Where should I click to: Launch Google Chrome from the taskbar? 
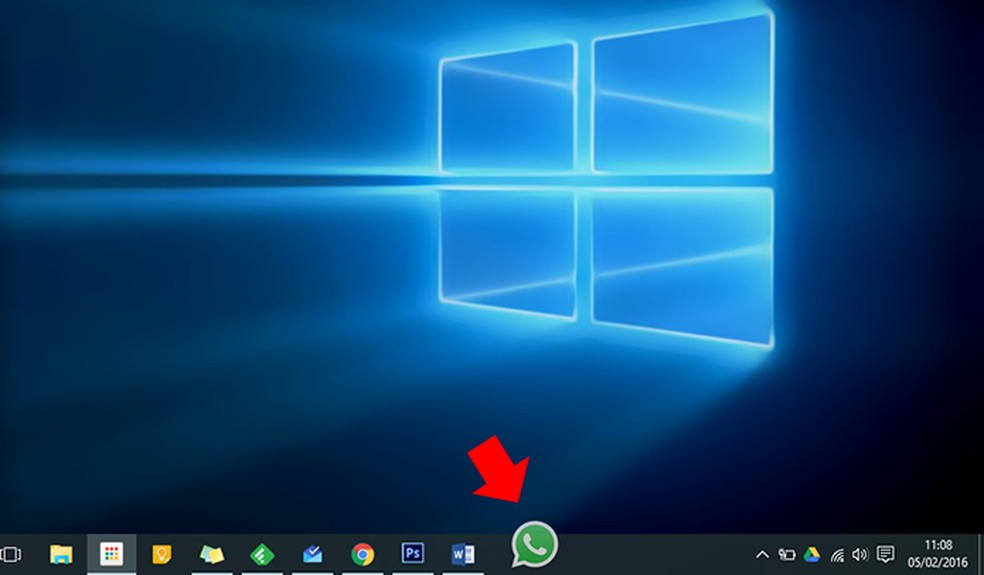click(363, 554)
